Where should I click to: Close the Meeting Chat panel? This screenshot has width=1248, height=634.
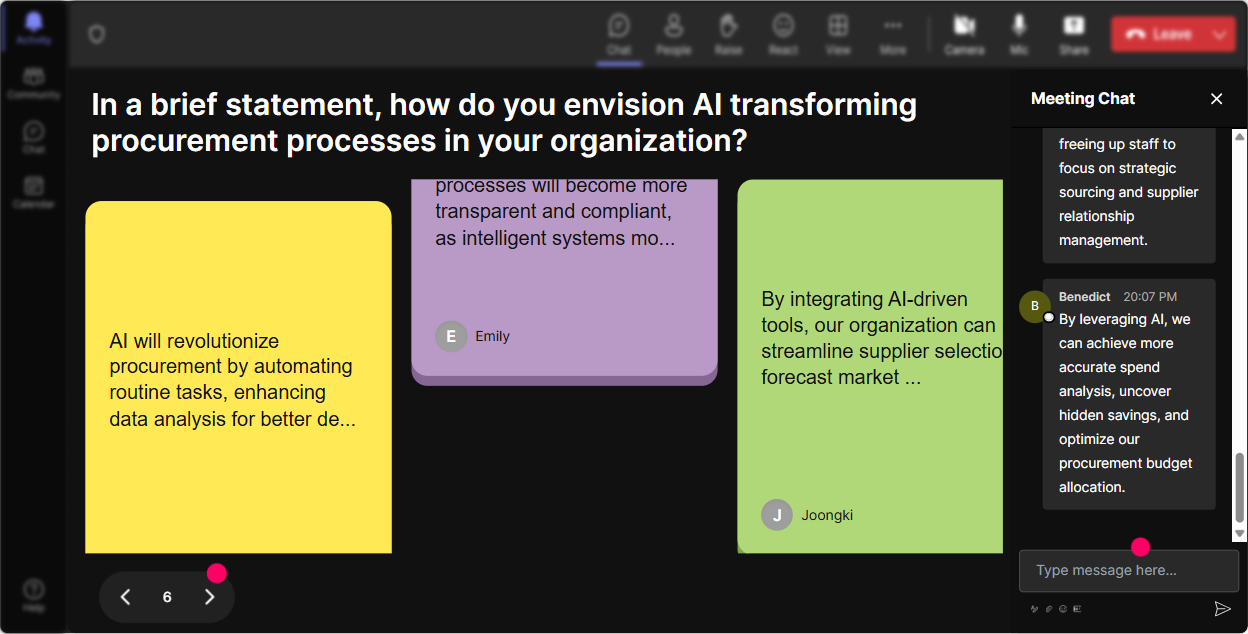coord(1217,99)
